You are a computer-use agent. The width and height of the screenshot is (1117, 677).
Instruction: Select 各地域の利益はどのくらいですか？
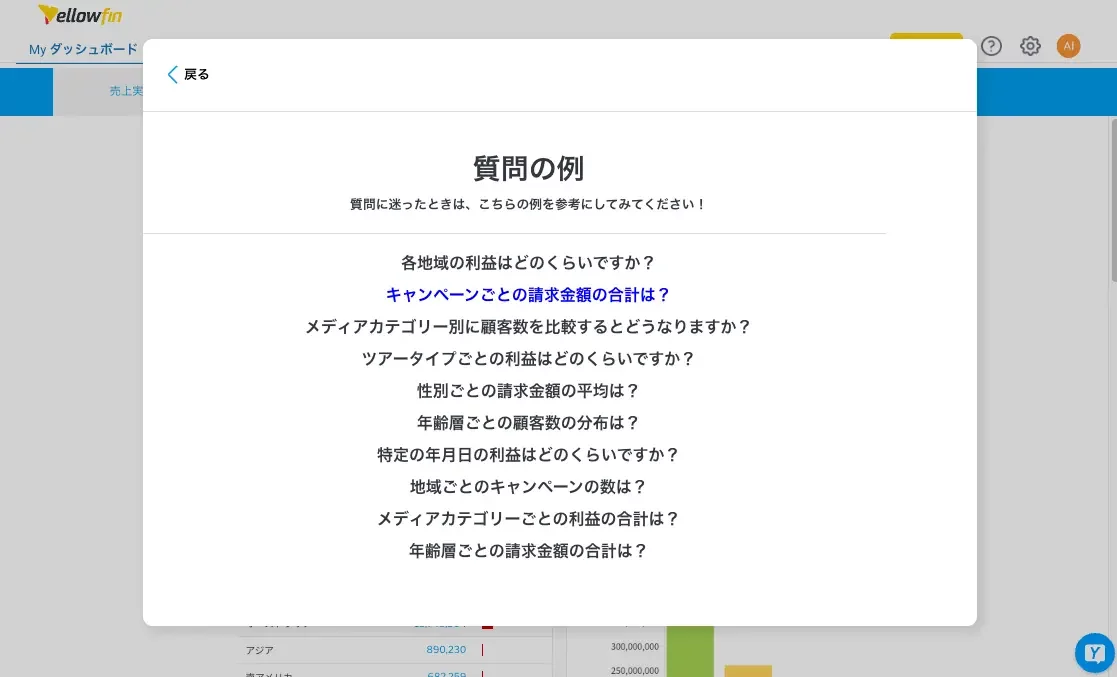(528, 262)
